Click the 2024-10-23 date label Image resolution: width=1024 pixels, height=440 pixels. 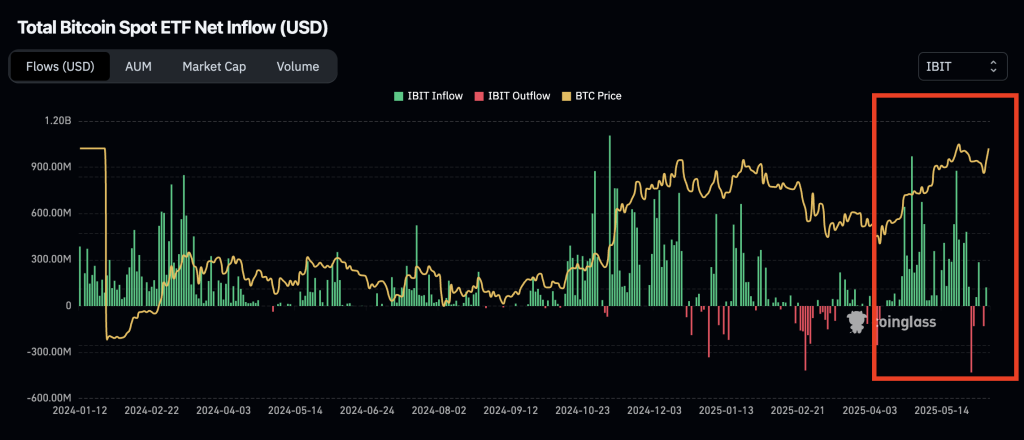pos(582,411)
